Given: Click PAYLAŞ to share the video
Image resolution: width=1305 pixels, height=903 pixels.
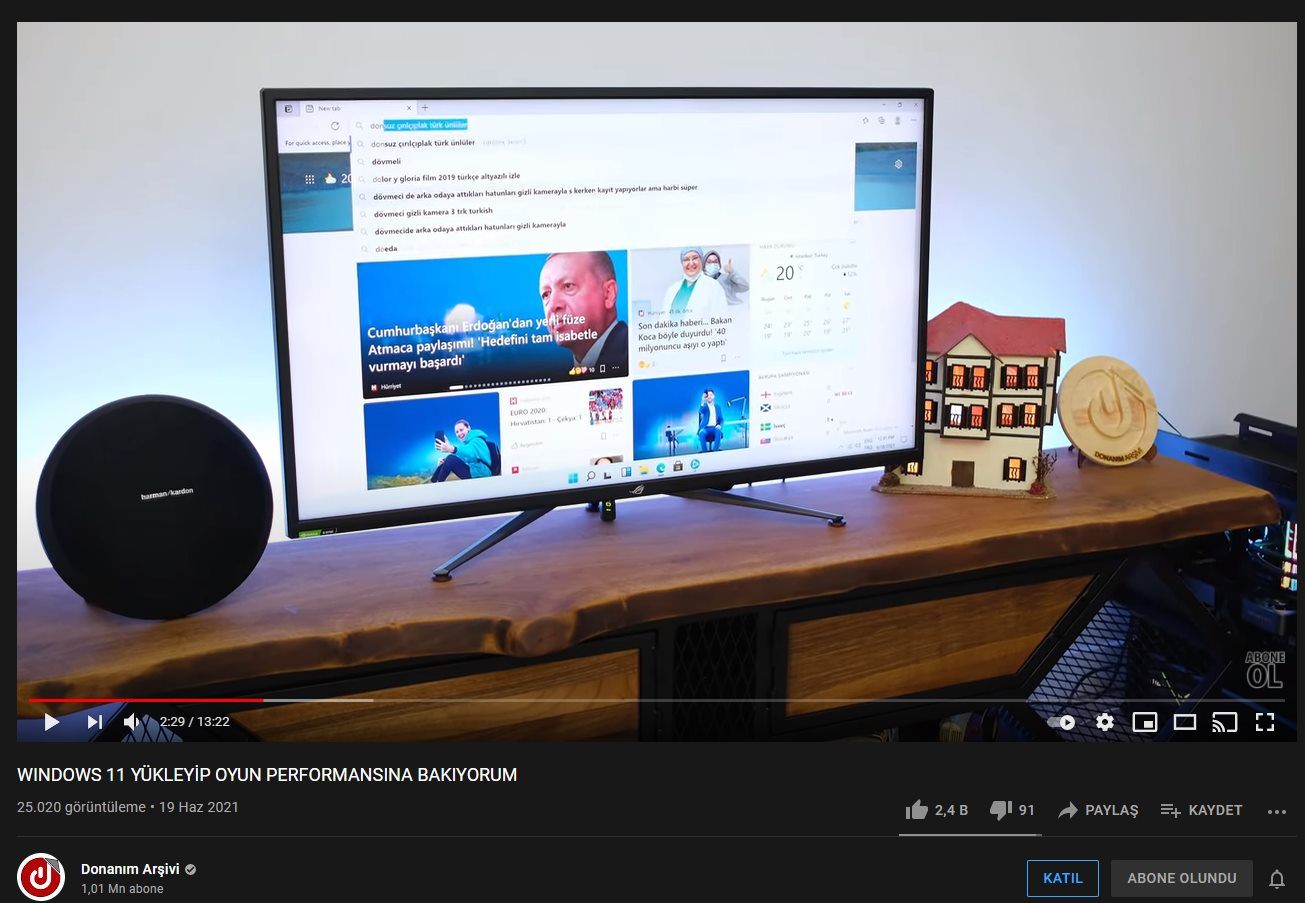Looking at the screenshot, I should [1098, 810].
